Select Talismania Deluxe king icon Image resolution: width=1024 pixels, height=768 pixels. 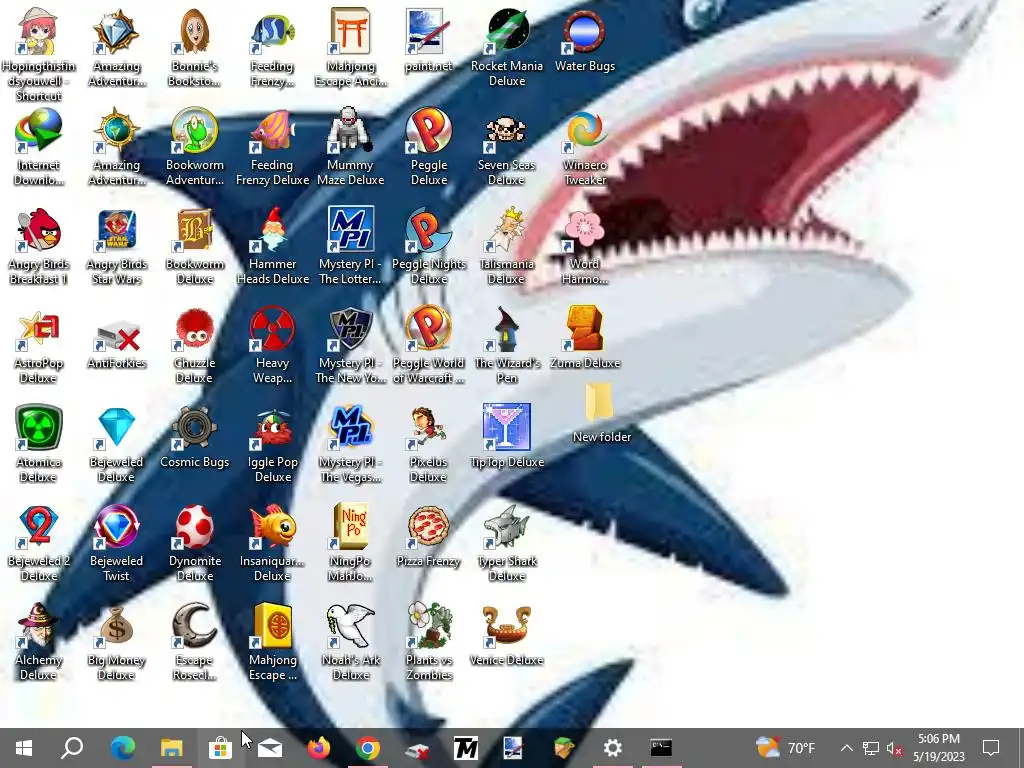507,229
